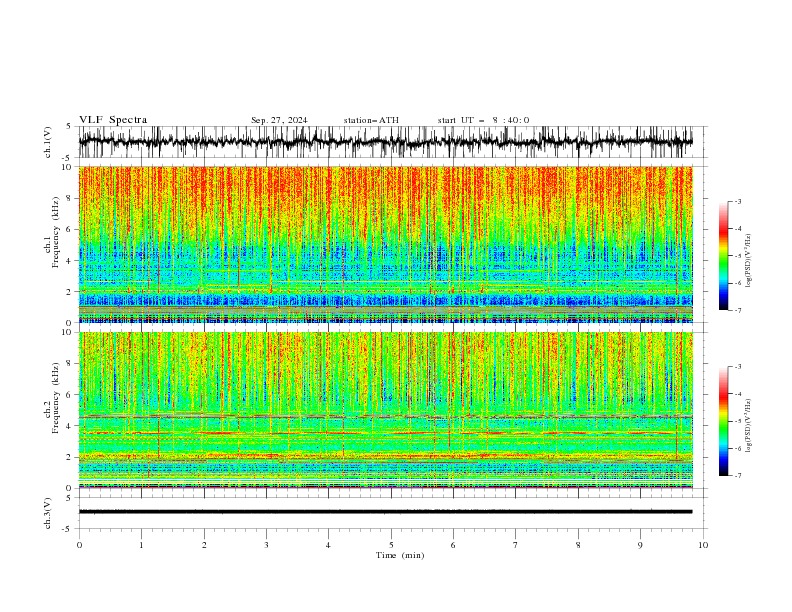
Task: Click the "Time (min)" axis title
Action: [x=400, y=555]
